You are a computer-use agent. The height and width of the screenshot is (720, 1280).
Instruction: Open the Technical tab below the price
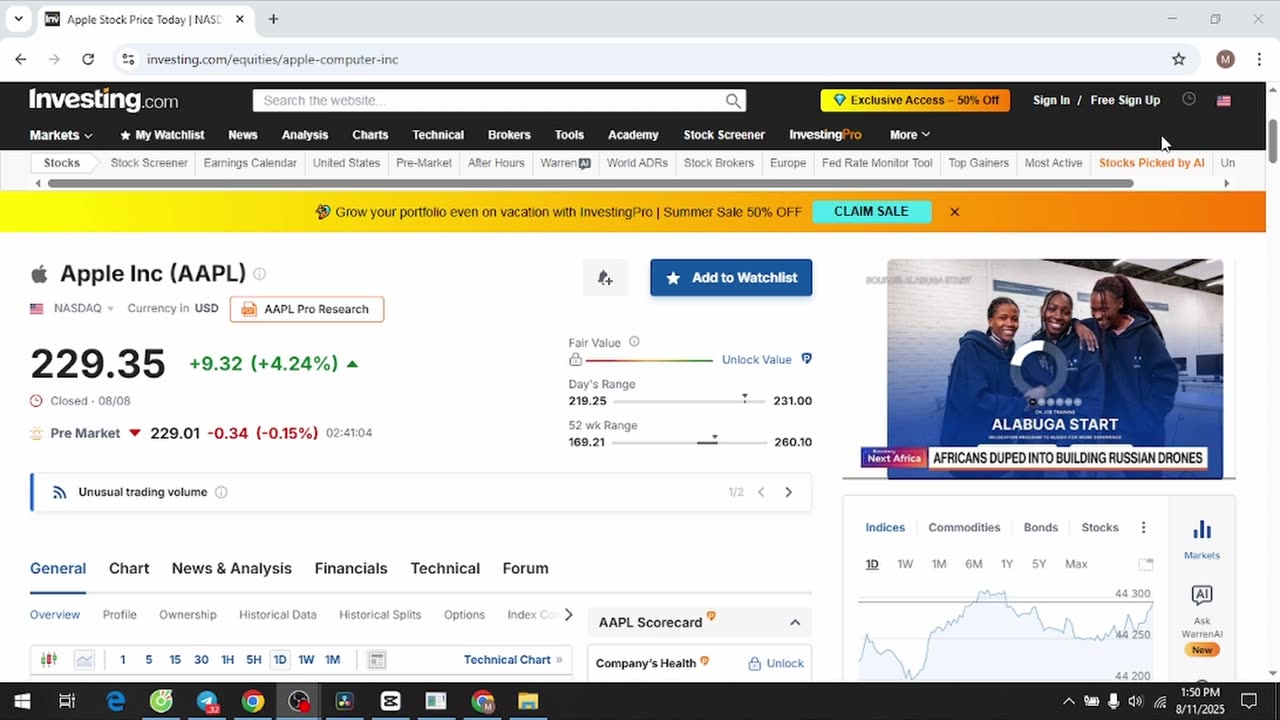445,568
